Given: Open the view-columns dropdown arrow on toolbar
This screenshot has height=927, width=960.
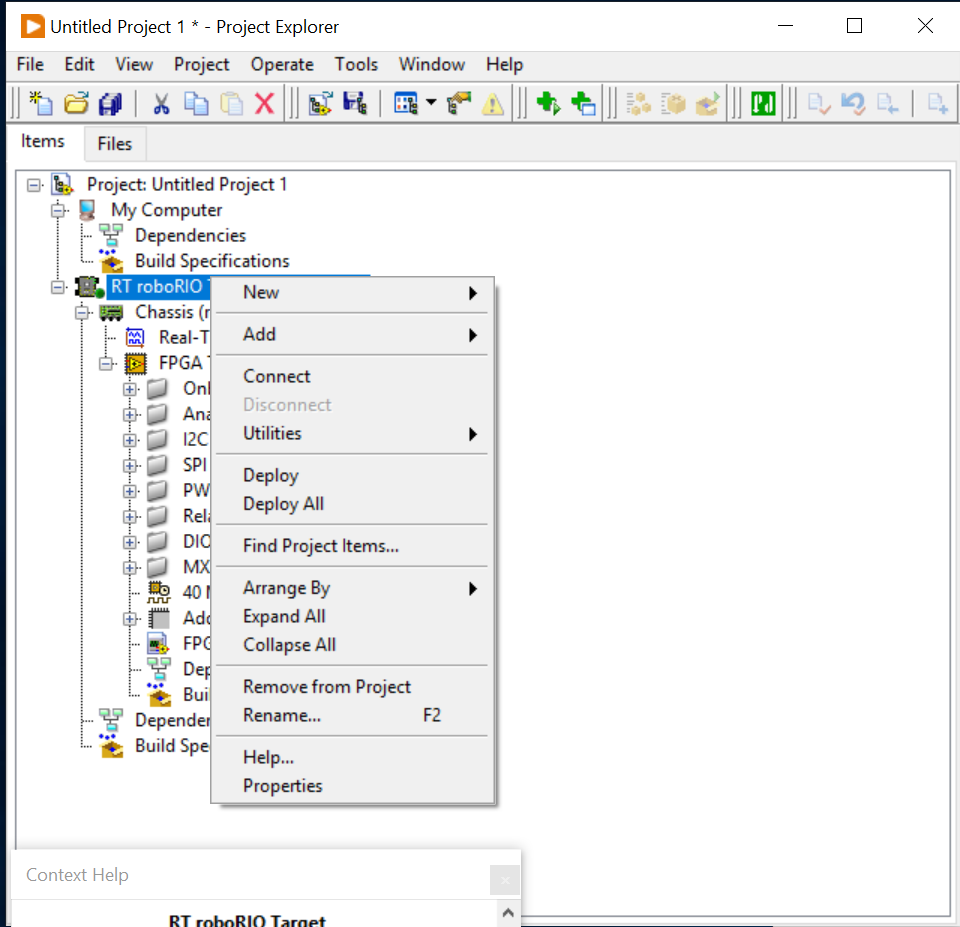Looking at the screenshot, I should pos(431,103).
